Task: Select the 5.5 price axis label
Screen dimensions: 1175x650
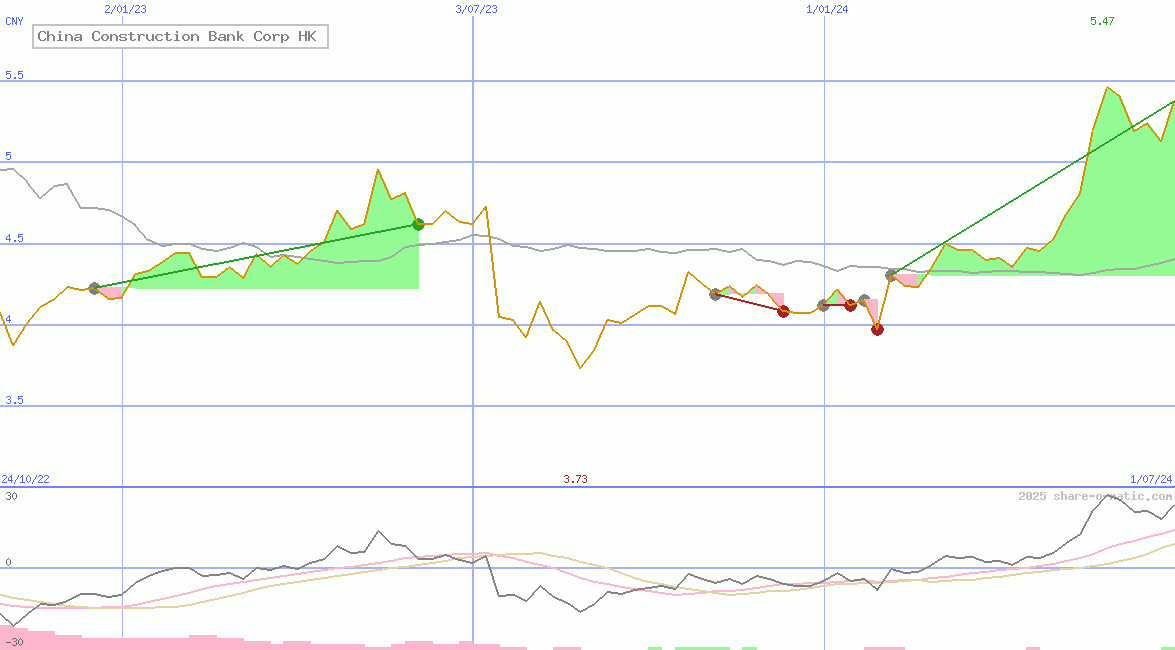Action: point(14,75)
